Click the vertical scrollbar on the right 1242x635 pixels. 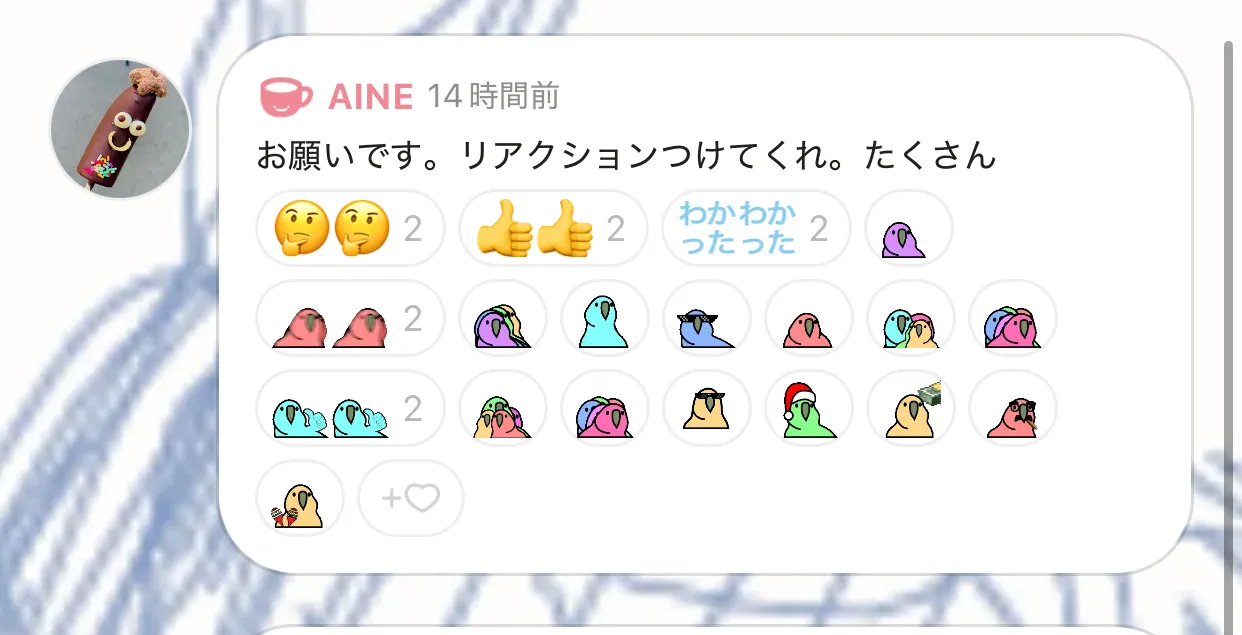coord(1229,320)
